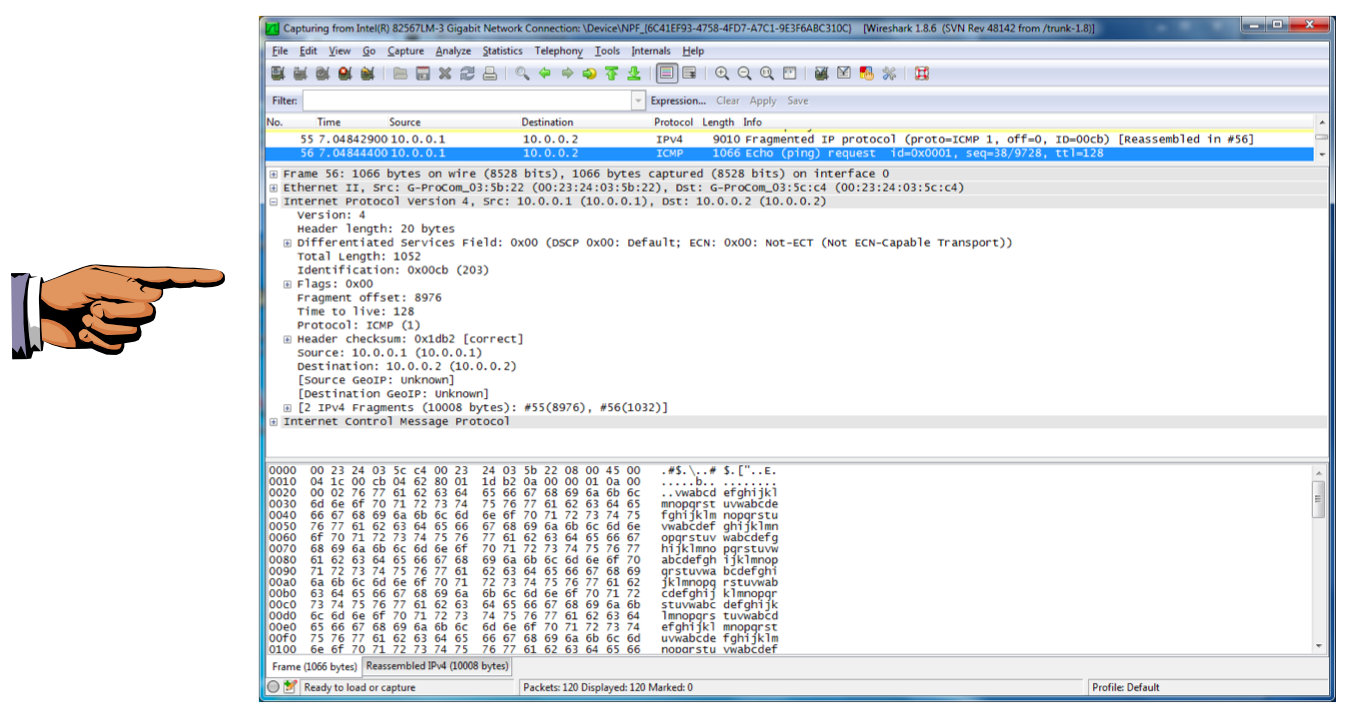This screenshot has height=715, width=1347.
Task: Switch to Frame (1066 bytes) tab
Action: 314,666
